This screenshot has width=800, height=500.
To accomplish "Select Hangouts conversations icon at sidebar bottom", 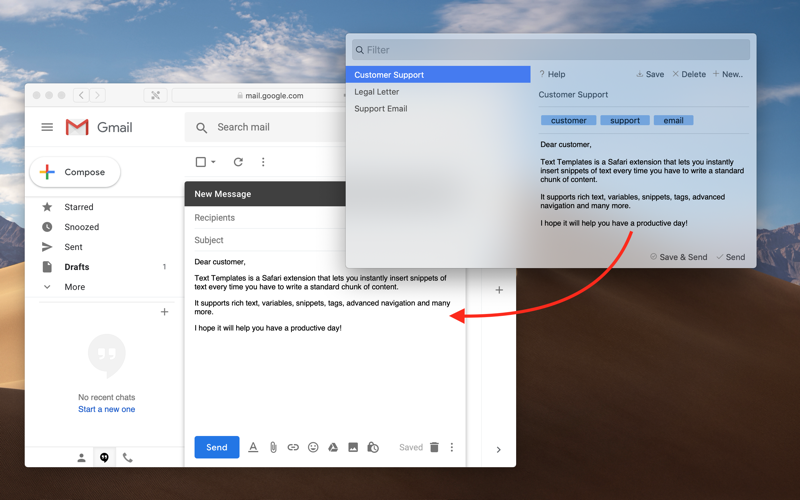I will (x=104, y=458).
